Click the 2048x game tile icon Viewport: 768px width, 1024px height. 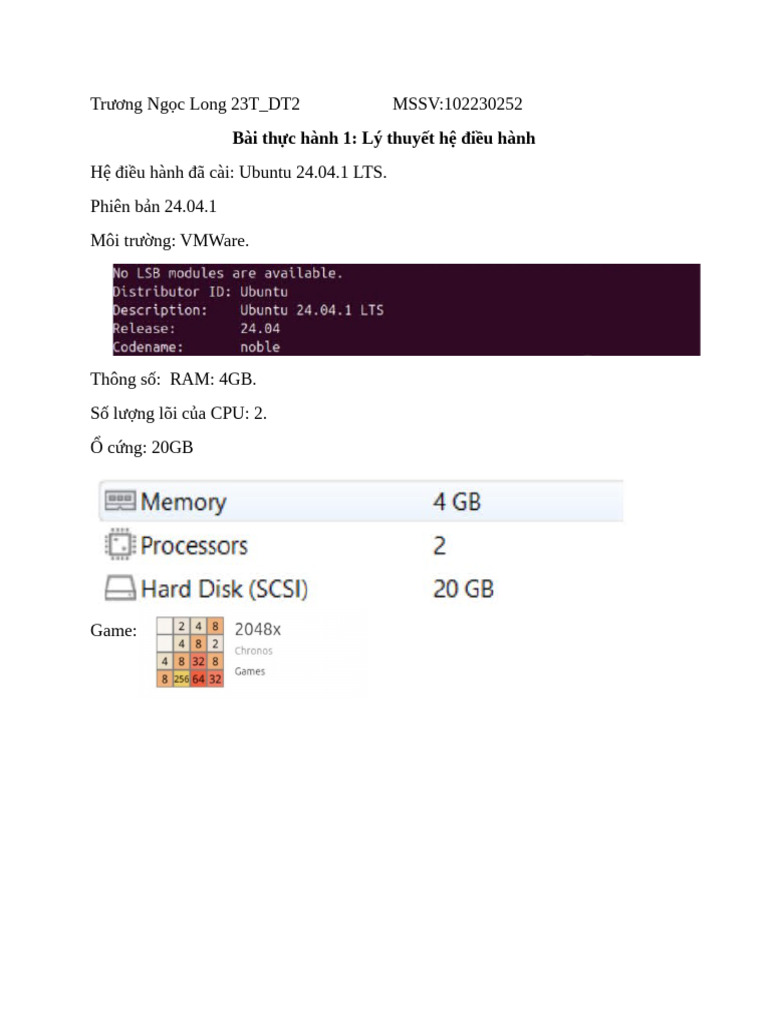pyautogui.click(x=189, y=653)
